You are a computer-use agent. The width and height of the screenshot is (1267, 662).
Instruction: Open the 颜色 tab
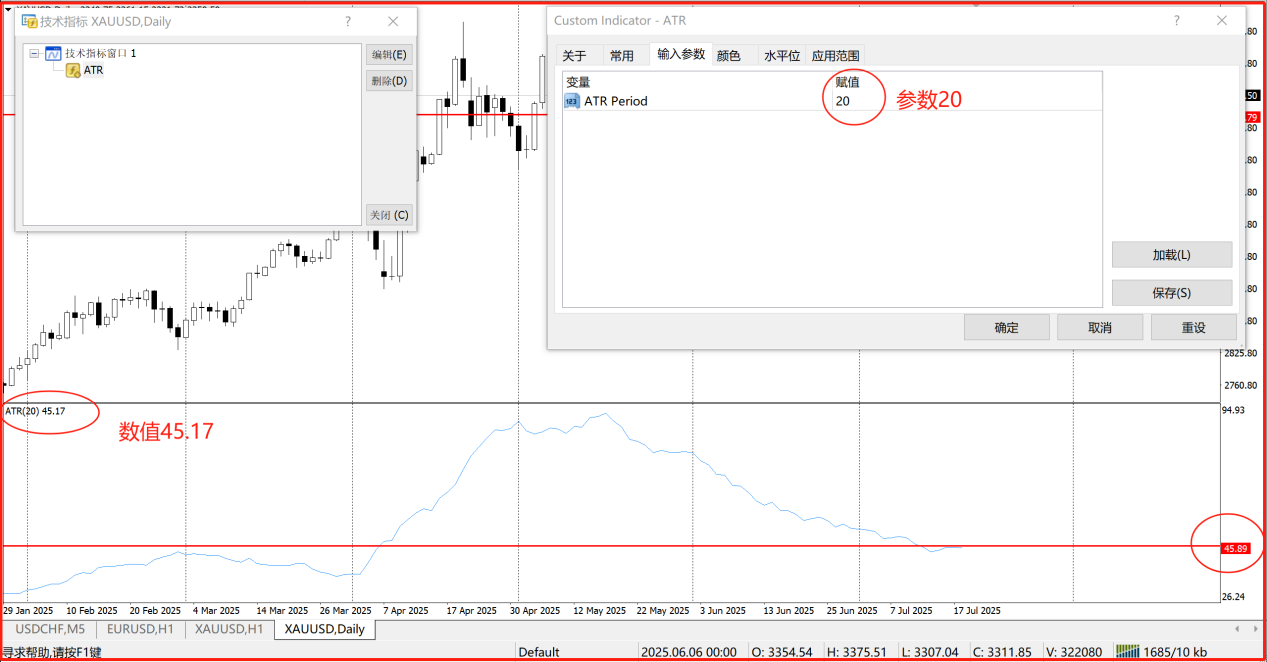(x=729, y=56)
